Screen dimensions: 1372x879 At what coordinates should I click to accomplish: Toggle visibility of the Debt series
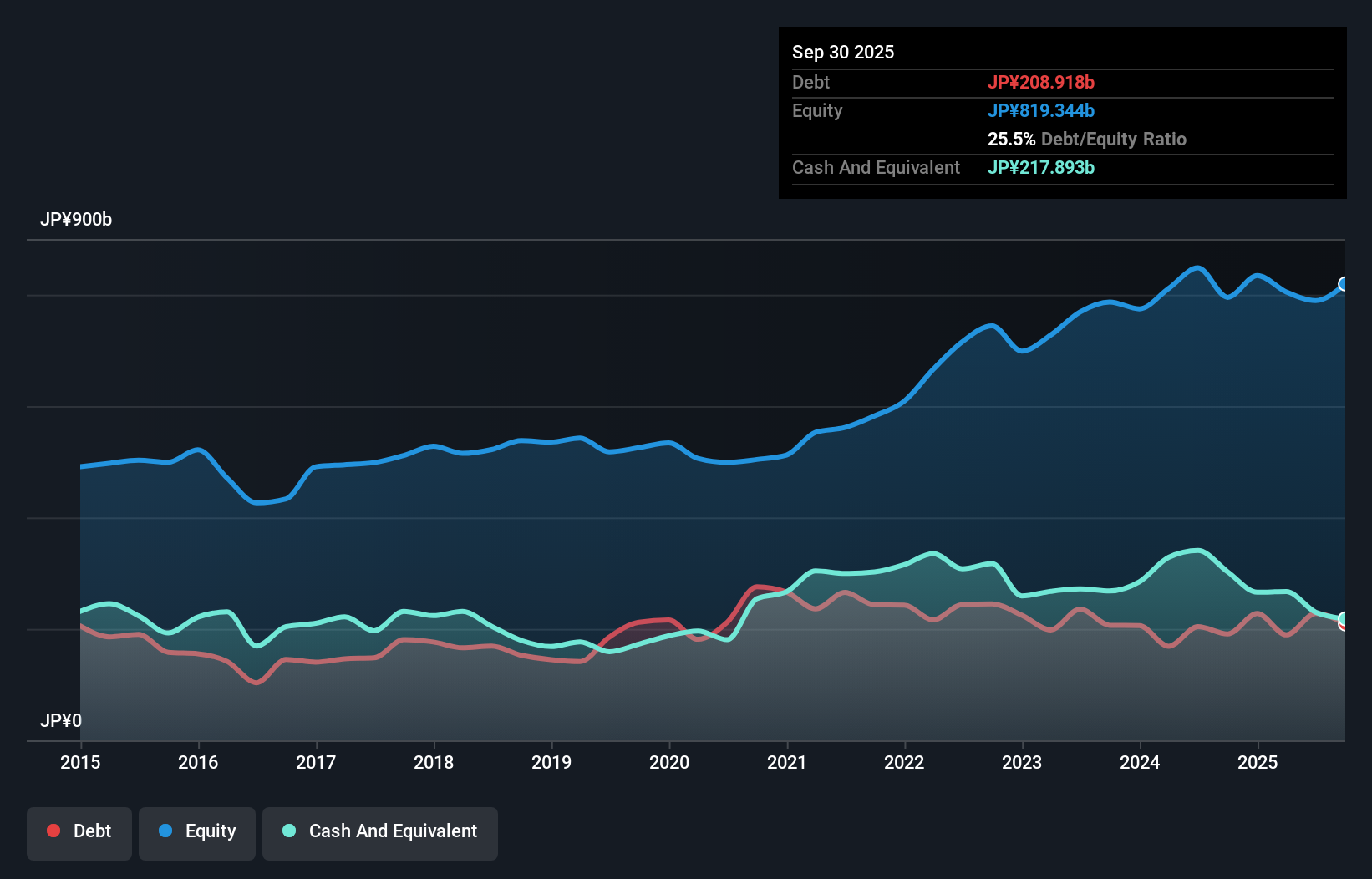79,831
